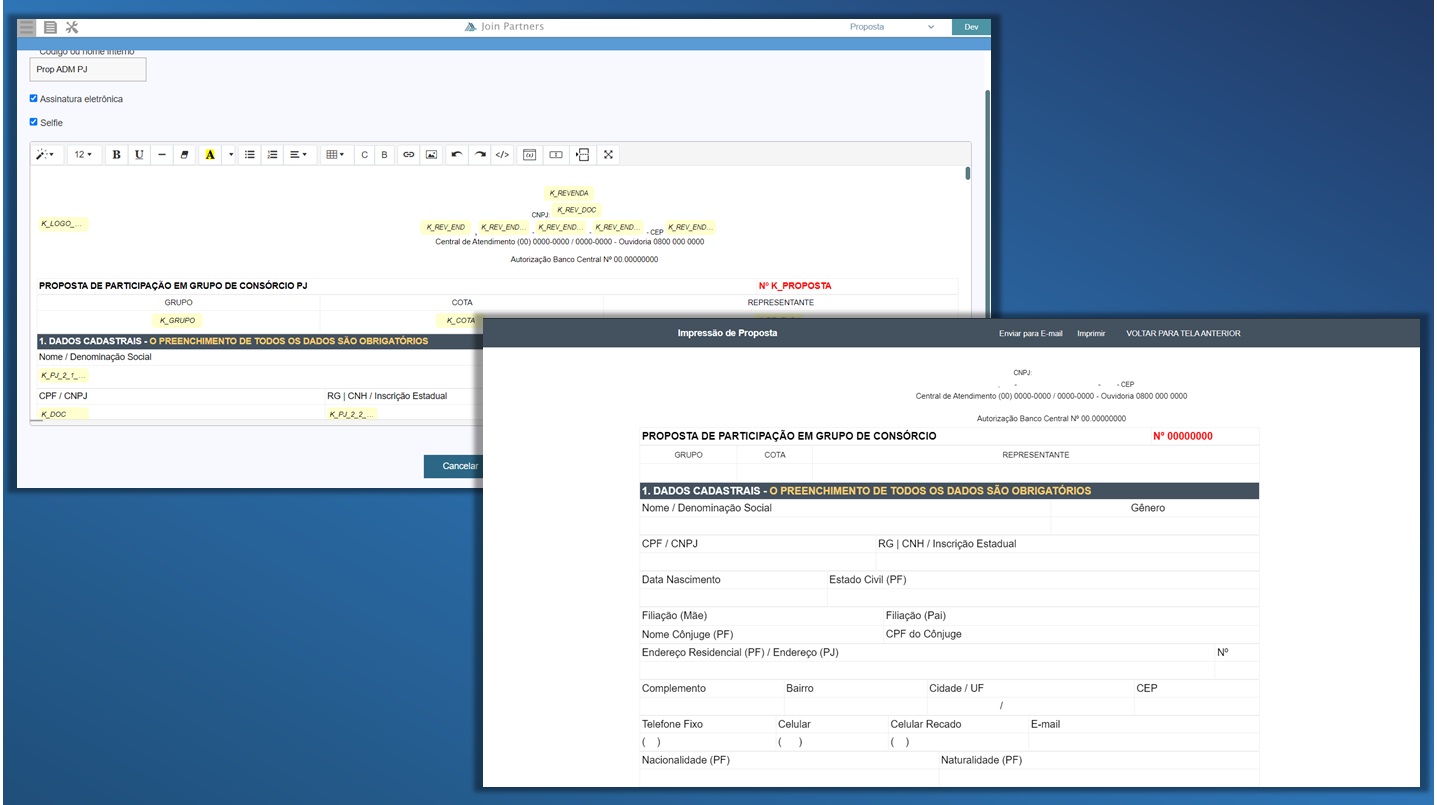Open the table insert dropdown
Image resolution: width=1437 pixels, height=805 pixels.
click(335, 155)
